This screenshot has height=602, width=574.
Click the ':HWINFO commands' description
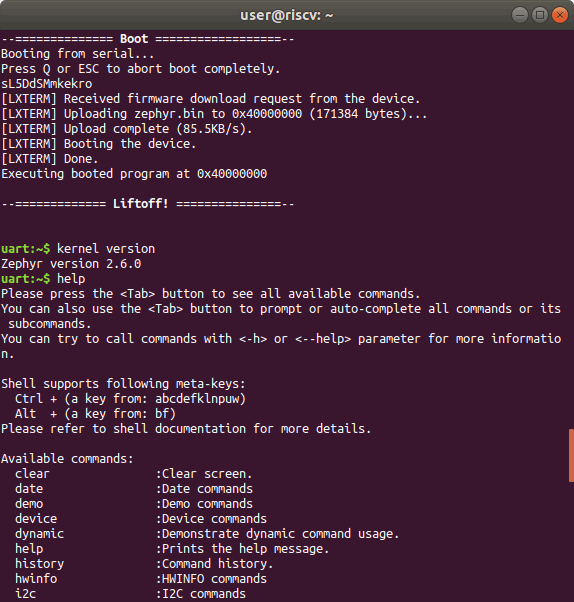point(211,578)
